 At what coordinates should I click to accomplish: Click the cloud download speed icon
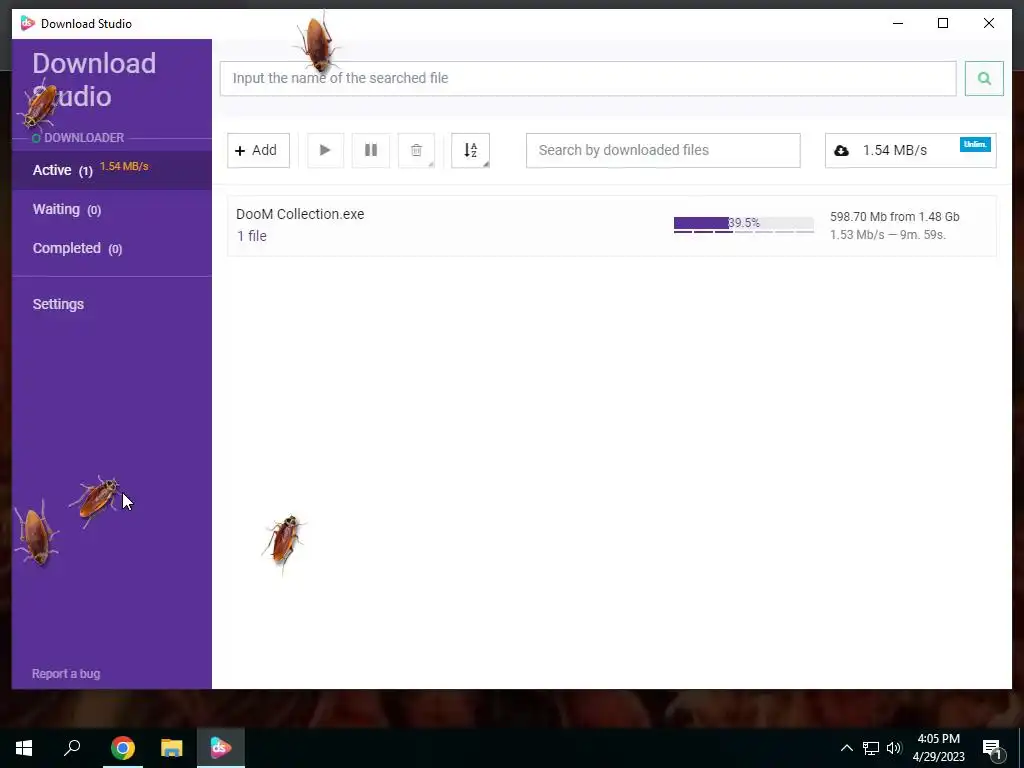click(841, 151)
